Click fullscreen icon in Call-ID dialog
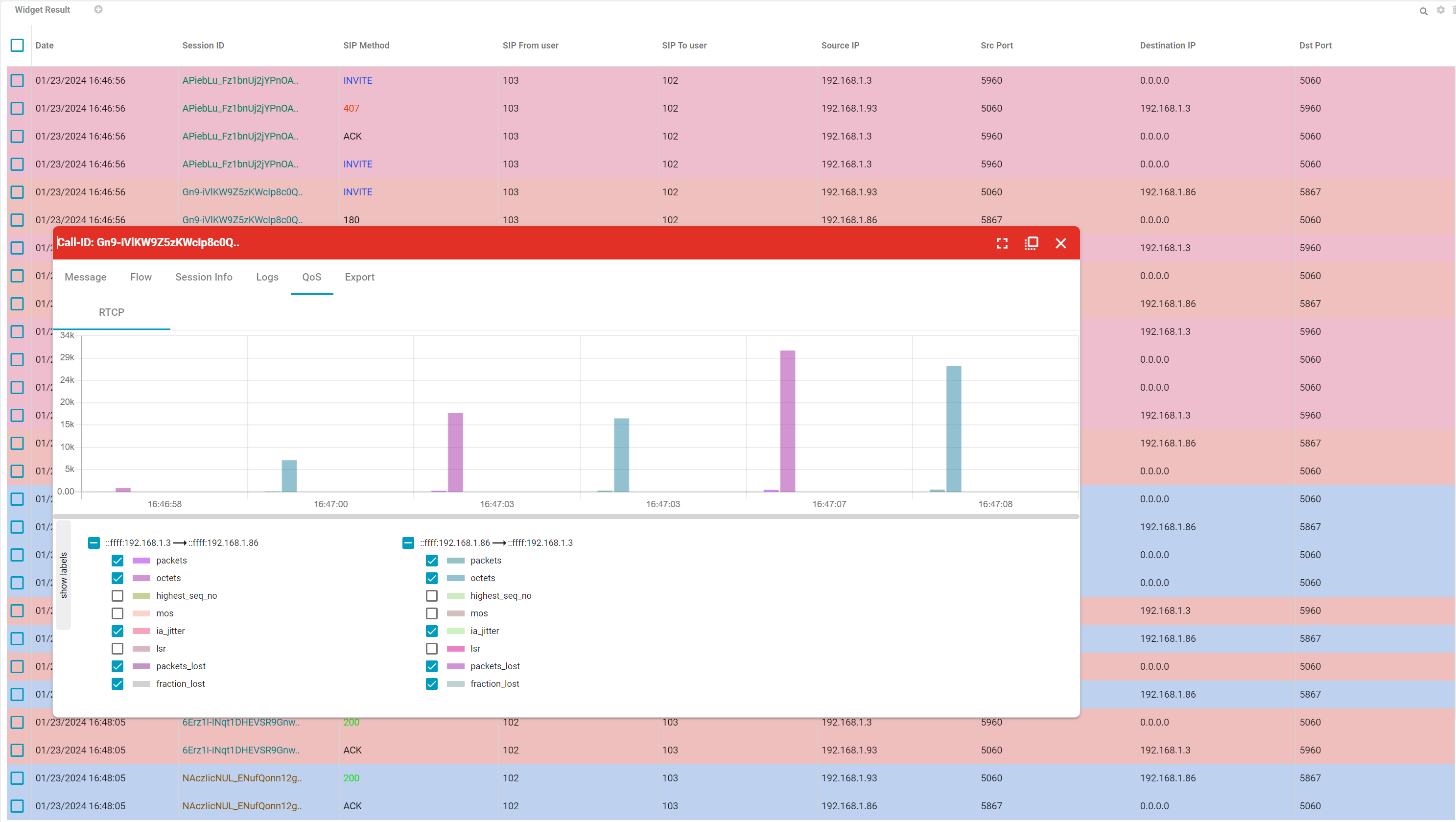Viewport: 1456px width, 822px height. click(x=1002, y=243)
